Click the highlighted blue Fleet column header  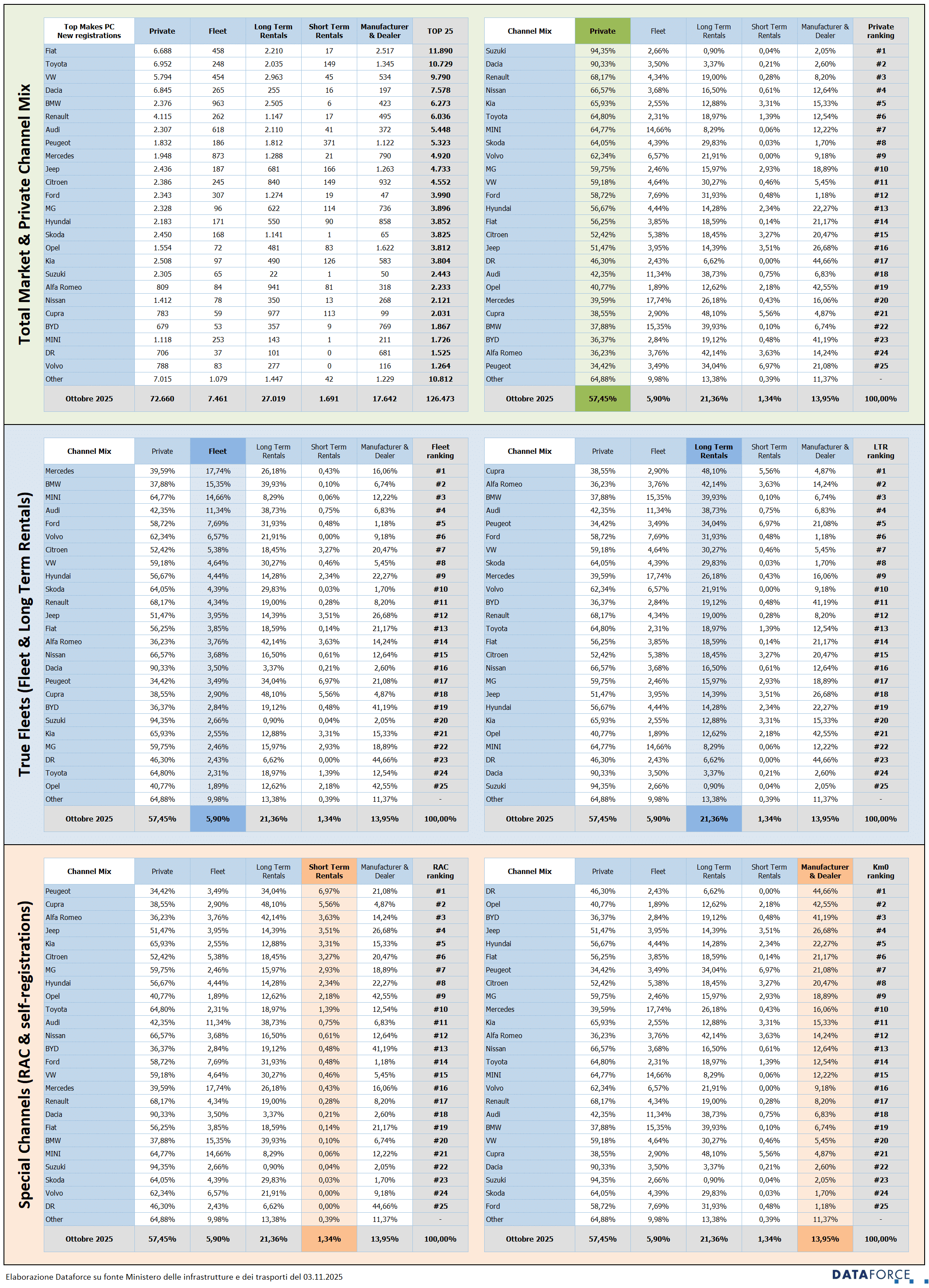point(218,451)
